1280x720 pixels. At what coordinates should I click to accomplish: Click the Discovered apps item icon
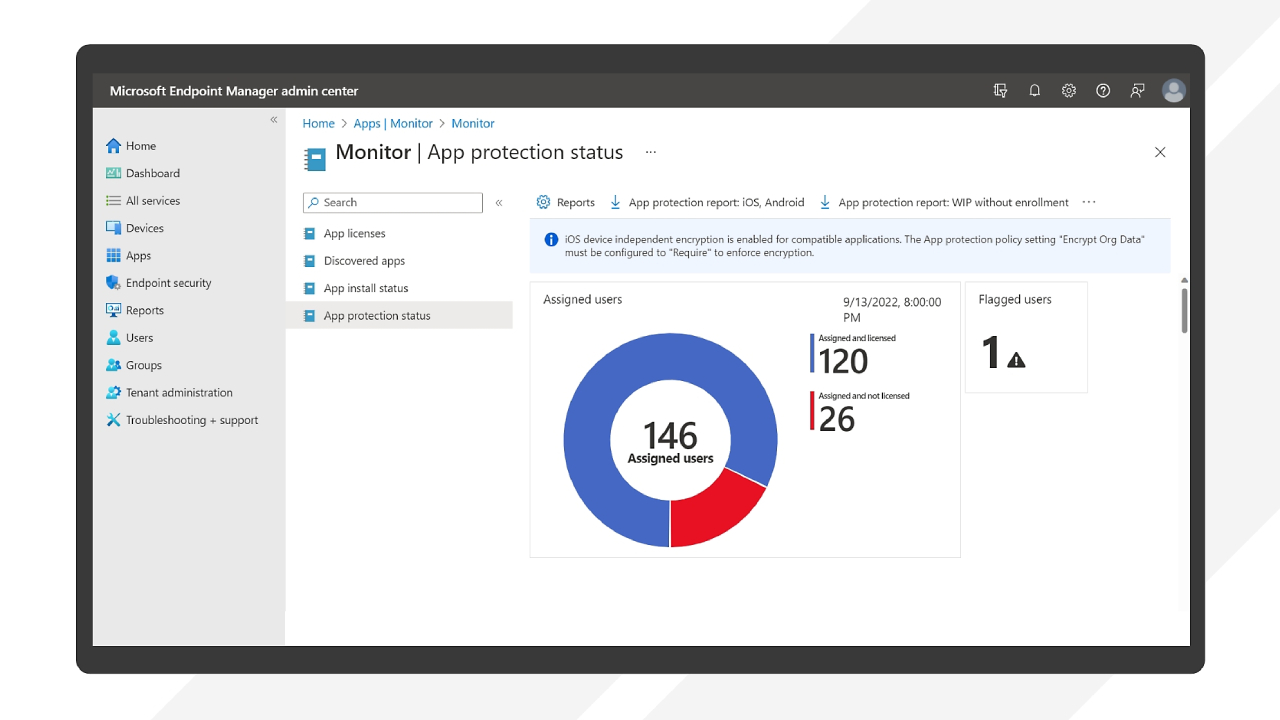click(x=309, y=261)
